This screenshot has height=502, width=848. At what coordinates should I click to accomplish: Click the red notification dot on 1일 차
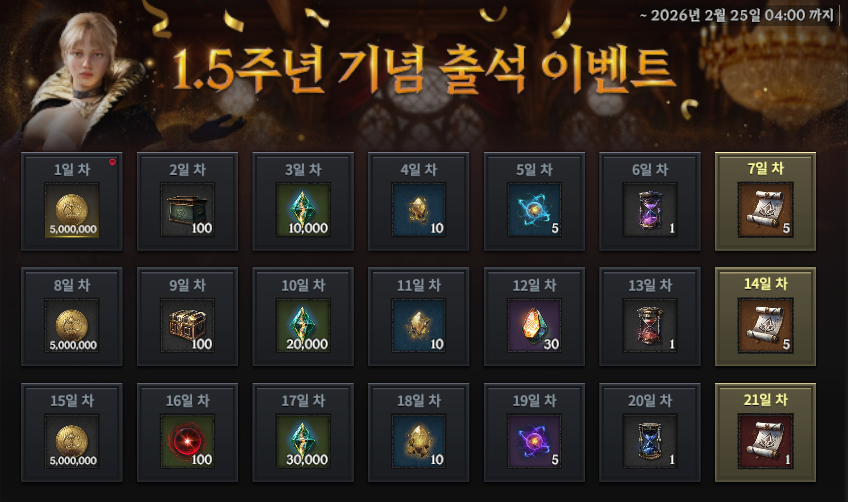point(112,162)
